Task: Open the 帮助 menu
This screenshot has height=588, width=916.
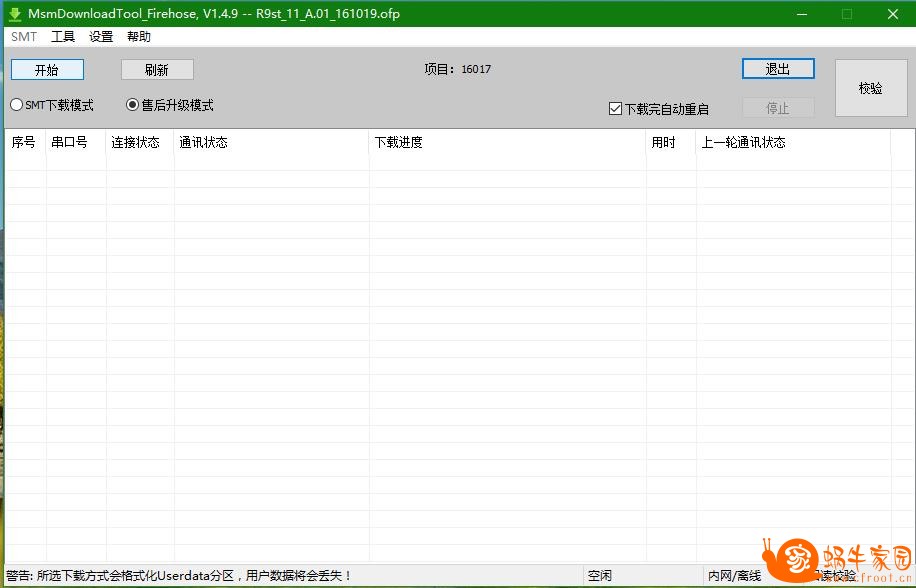Action: 139,37
